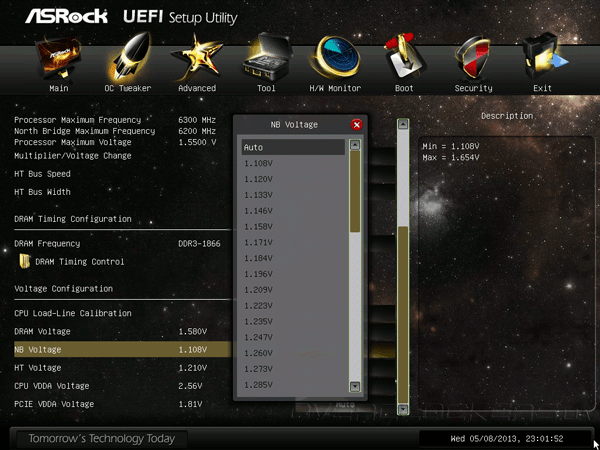Choose 1.223V in NB Voltage list
The width and height of the screenshot is (600, 450).
[x=293, y=306]
